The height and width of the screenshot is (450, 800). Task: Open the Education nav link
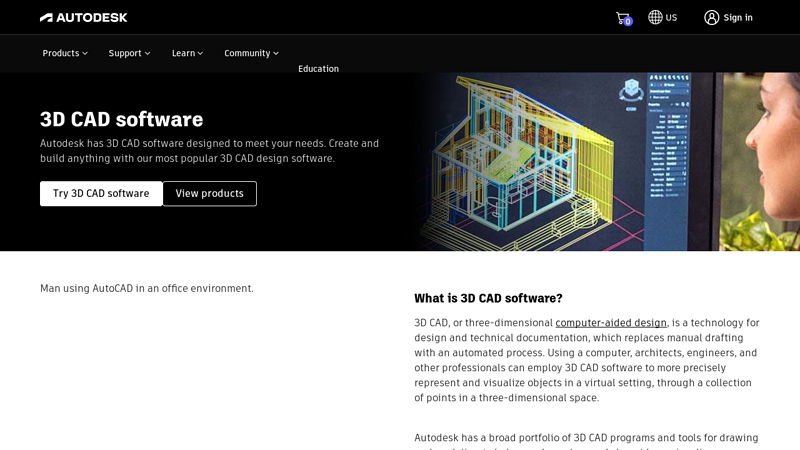318,69
